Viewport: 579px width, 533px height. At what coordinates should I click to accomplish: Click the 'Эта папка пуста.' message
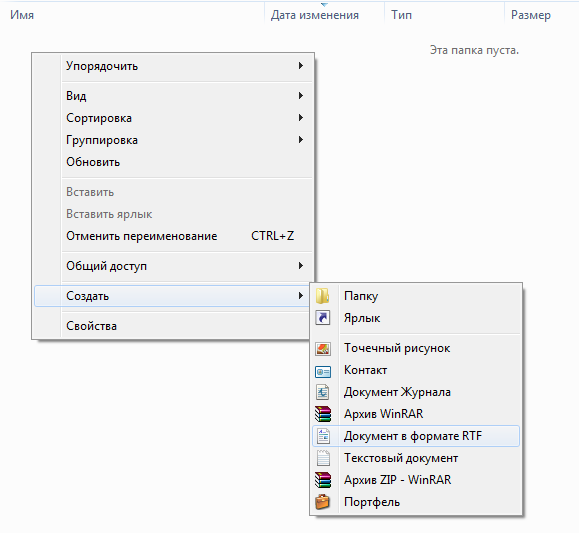click(474, 50)
